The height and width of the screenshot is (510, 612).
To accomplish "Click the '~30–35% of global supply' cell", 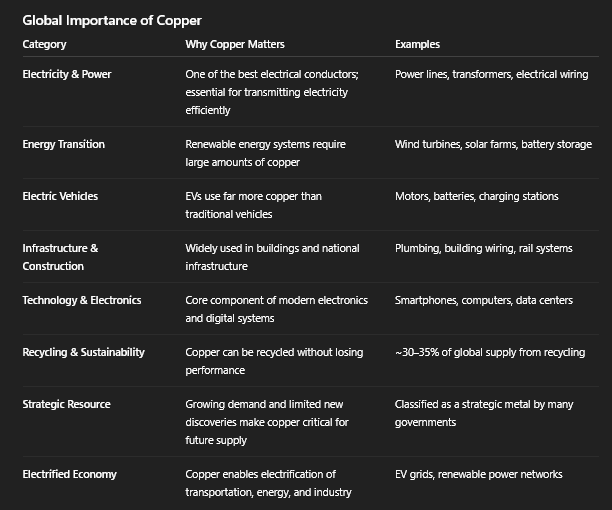I will pyautogui.click(x=490, y=352).
